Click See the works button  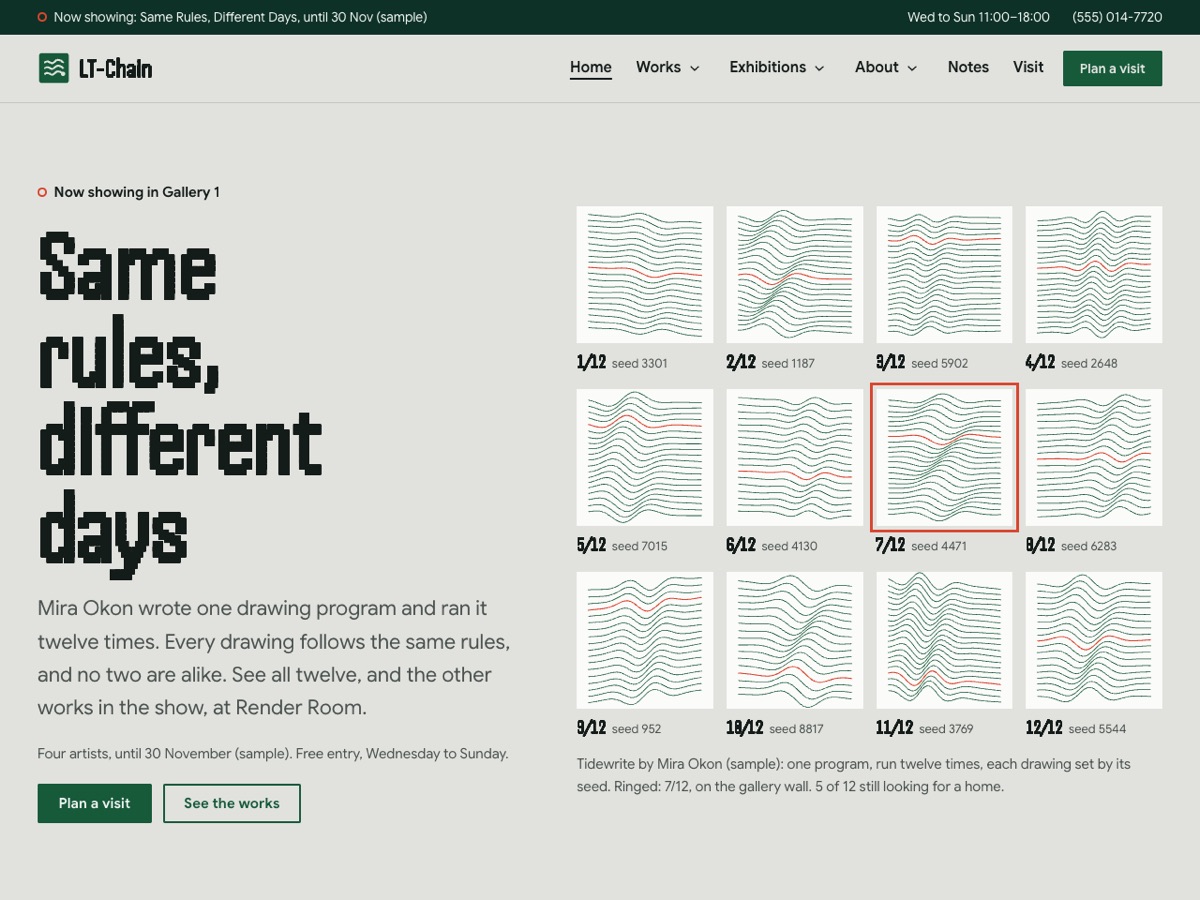tap(232, 803)
